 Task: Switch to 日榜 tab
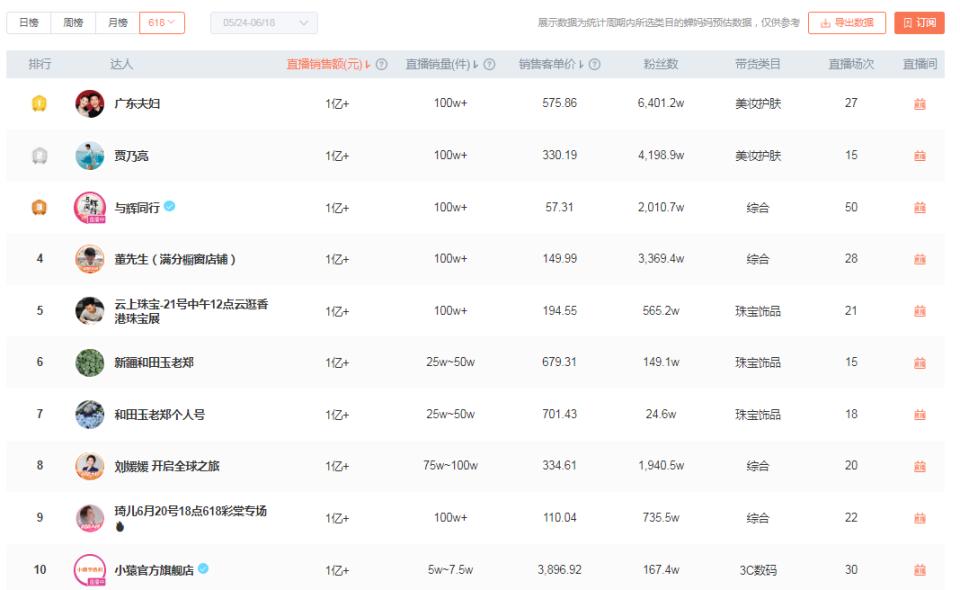point(29,22)
